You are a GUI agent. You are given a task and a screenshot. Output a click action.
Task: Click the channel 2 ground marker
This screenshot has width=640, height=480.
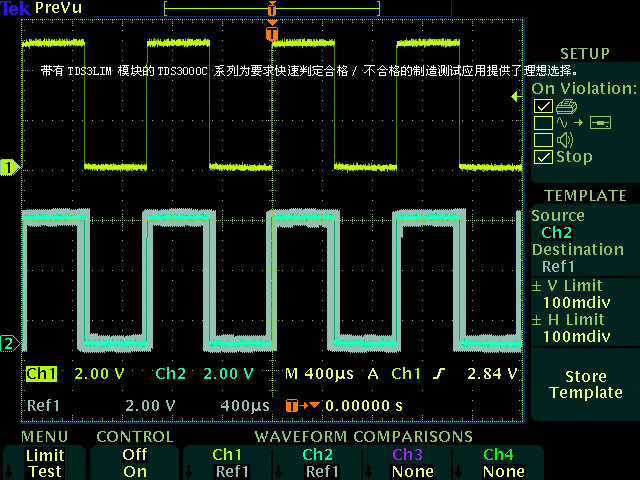(x=10, y=343)
